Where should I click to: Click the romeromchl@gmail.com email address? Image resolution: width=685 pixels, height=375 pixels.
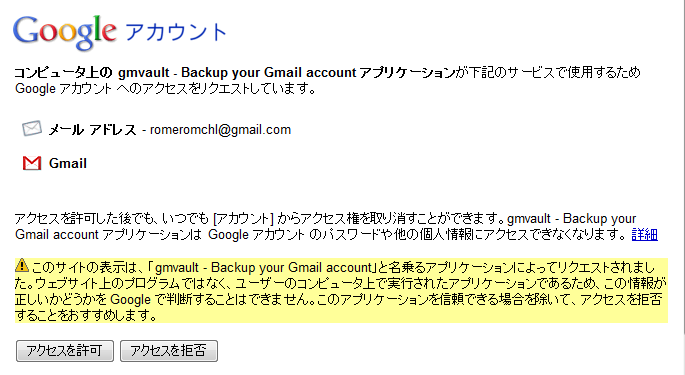[220, 130]
